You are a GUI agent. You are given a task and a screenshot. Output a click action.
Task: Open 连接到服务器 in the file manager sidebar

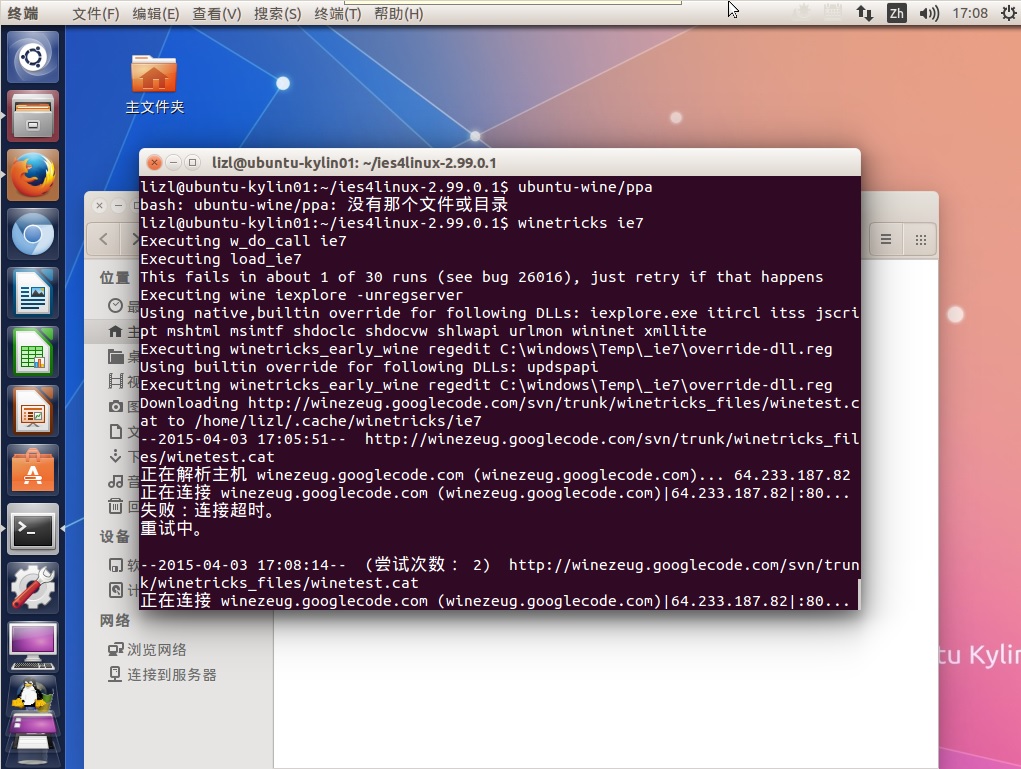click(162, 675)
